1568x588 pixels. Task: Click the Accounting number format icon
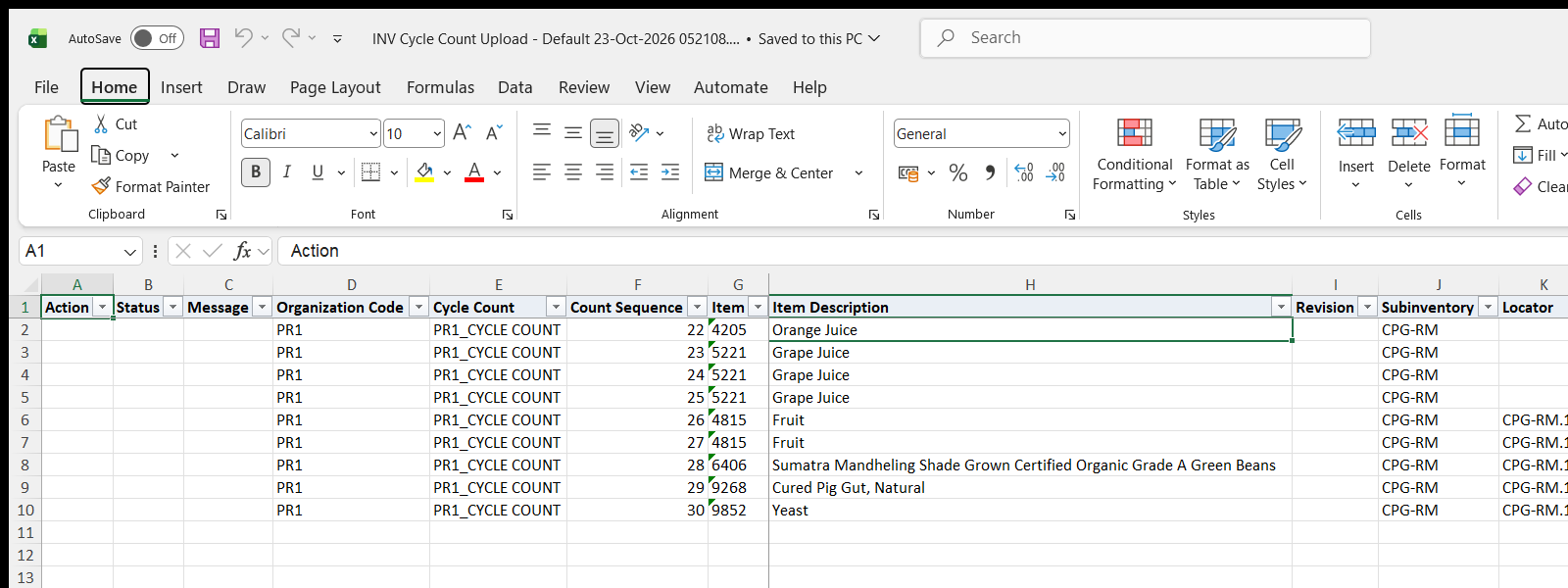click(x=908, y=173)
